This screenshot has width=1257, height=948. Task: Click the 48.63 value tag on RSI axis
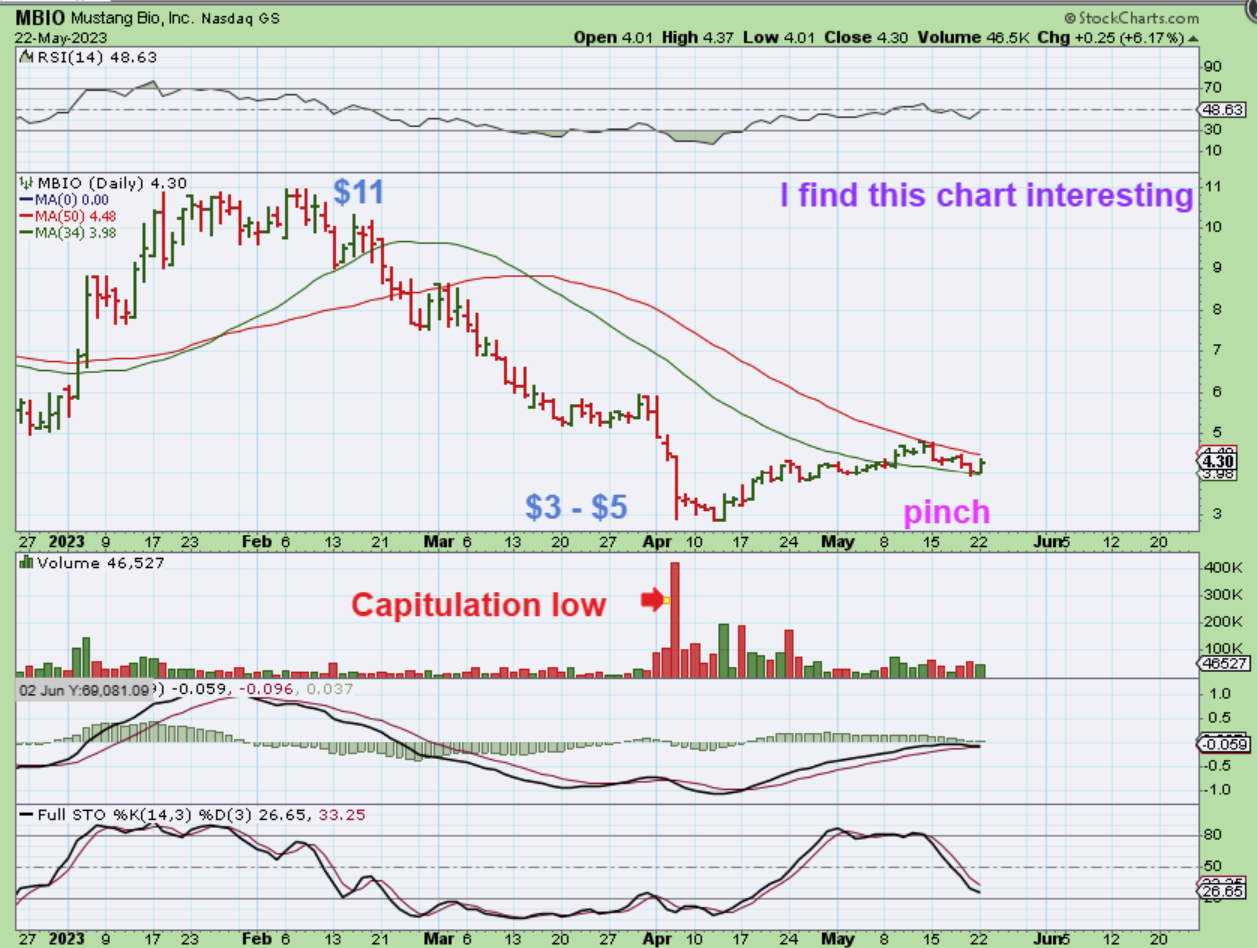click(1224, 109)
